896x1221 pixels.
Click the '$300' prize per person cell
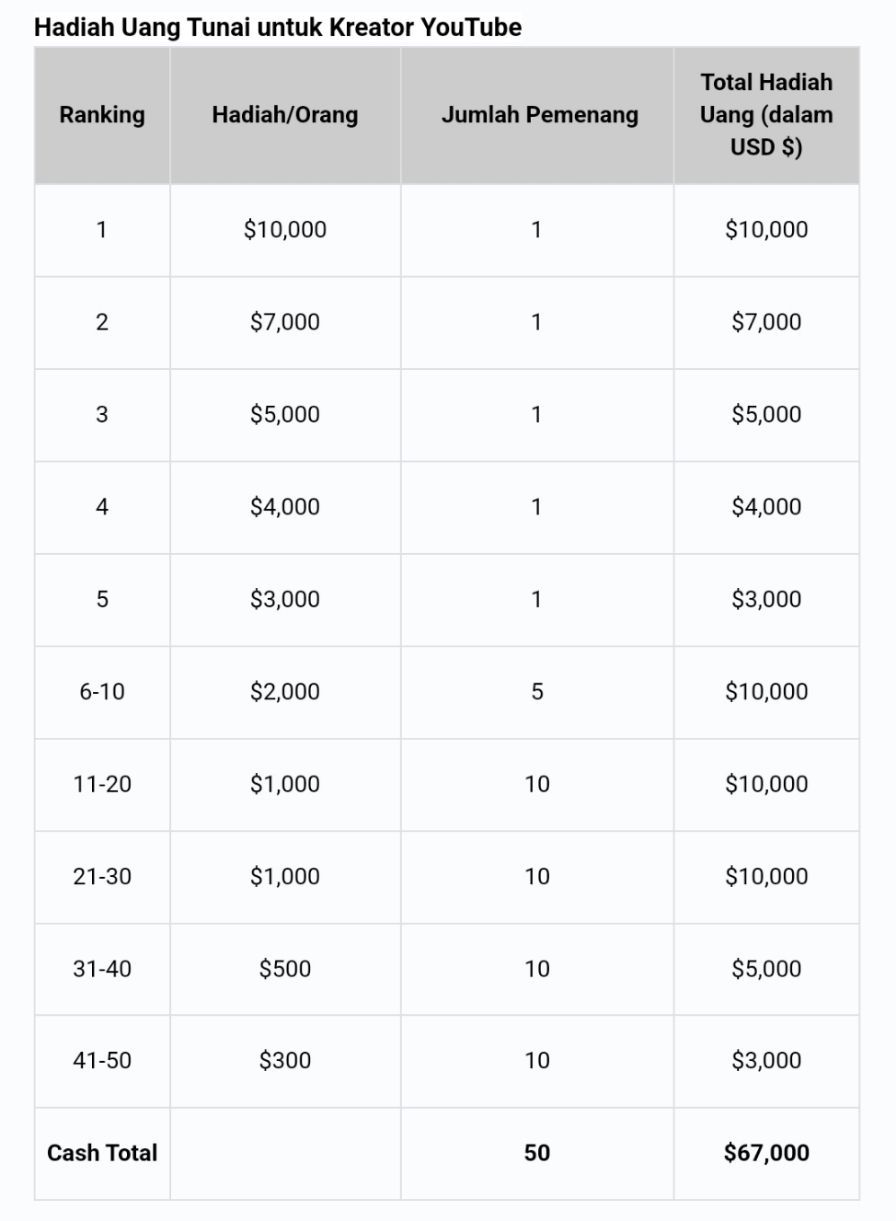coord(285,1061)
